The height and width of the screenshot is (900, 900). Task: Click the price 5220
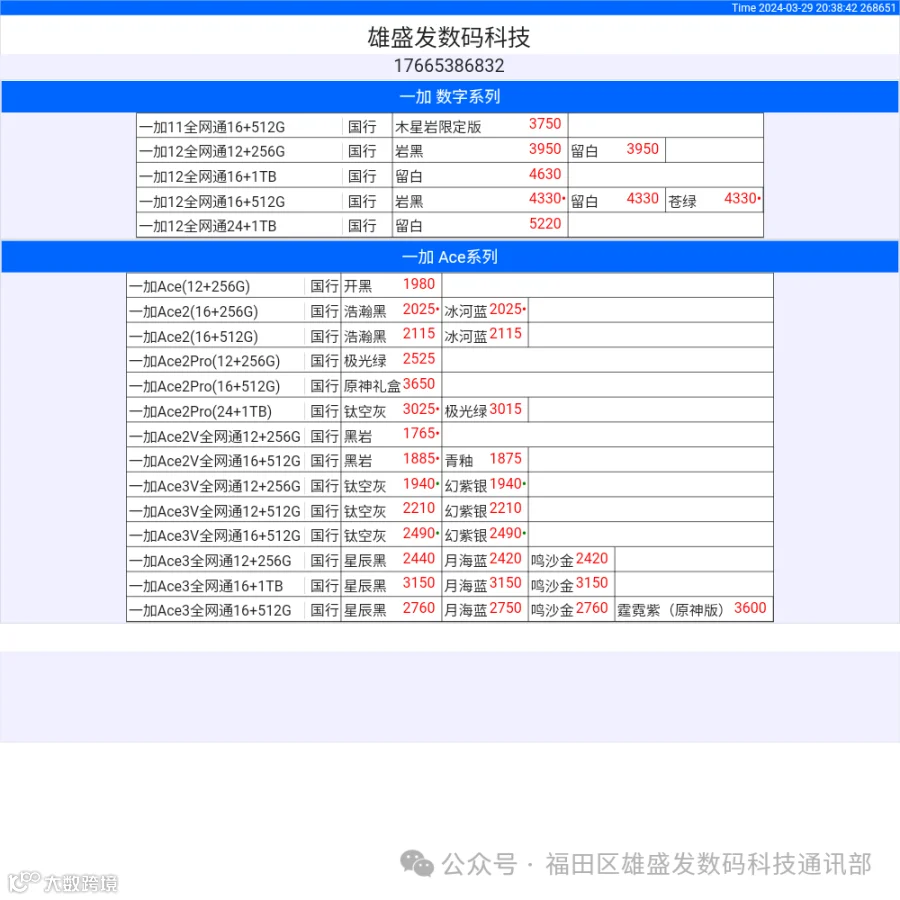[x=545, y=224]
